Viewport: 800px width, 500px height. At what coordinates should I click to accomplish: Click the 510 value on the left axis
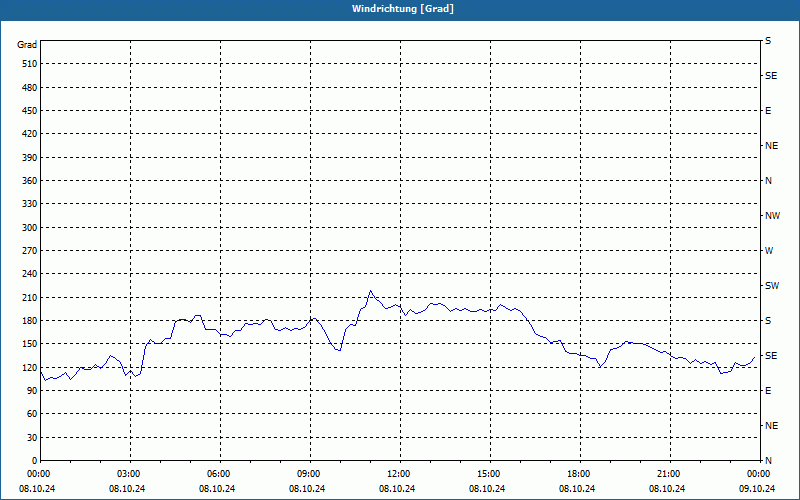click(30, 64)
